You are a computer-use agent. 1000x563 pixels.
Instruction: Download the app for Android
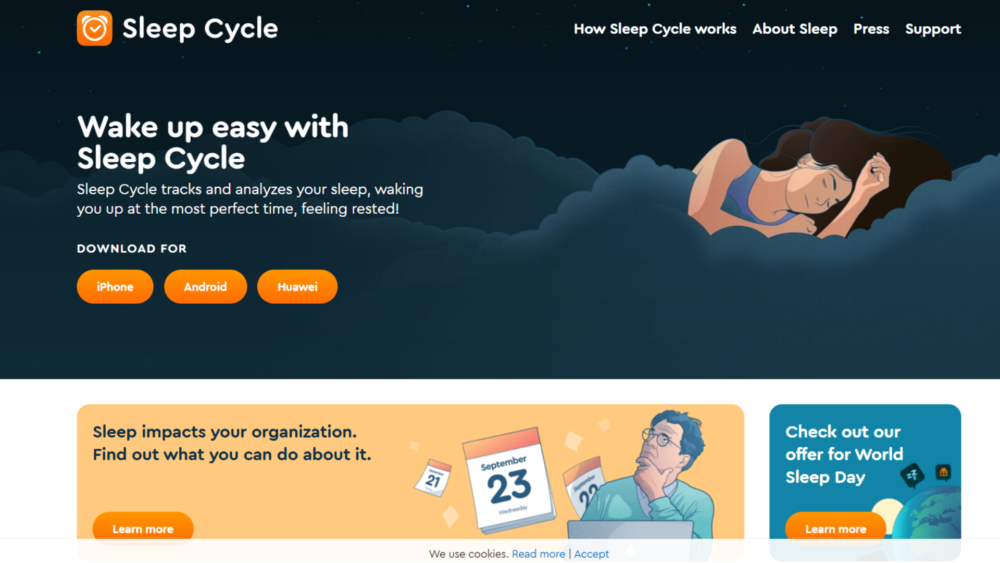[x=205, y=287]
